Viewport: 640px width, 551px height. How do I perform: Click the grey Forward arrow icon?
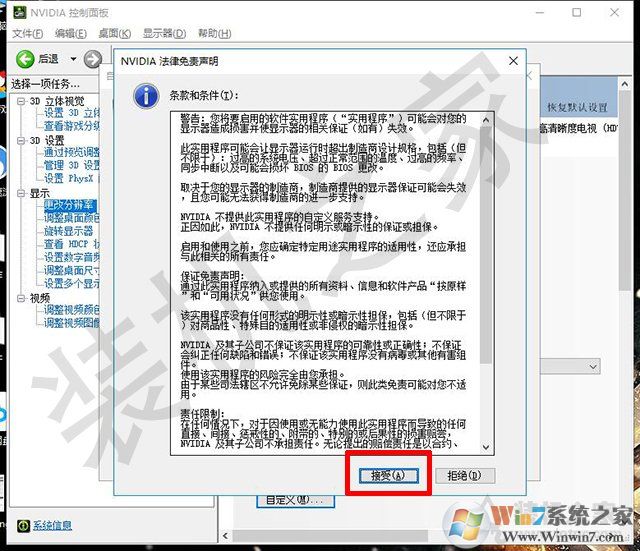[92, 59]
